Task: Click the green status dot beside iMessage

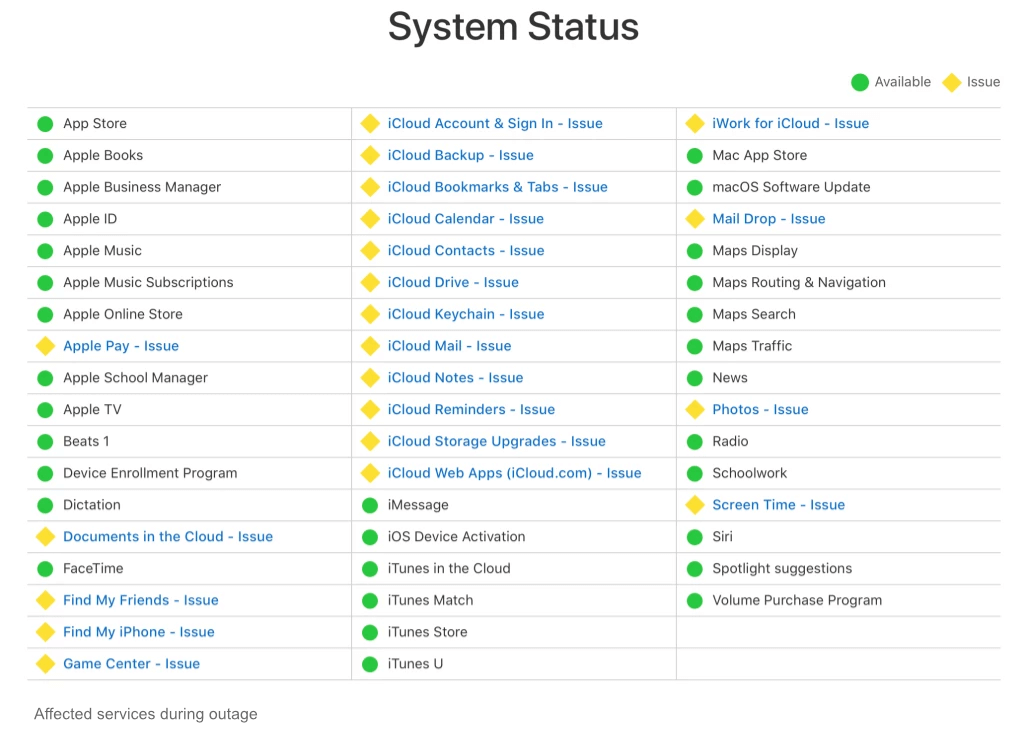Action: coord(370,505)
